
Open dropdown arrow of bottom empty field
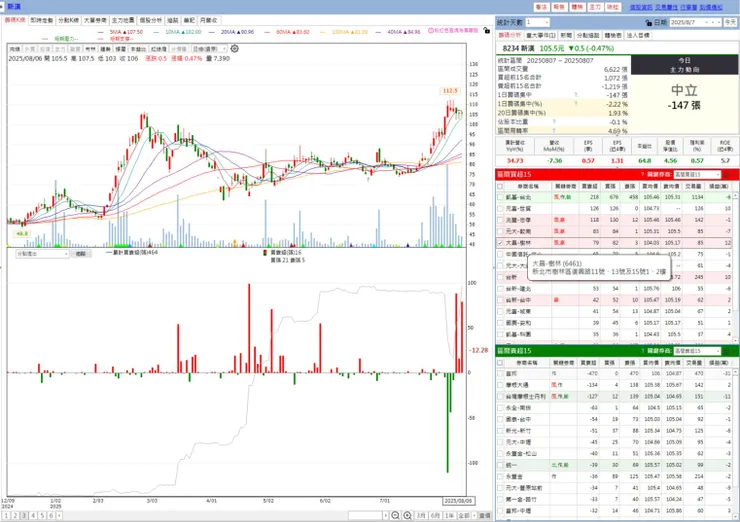386,515
